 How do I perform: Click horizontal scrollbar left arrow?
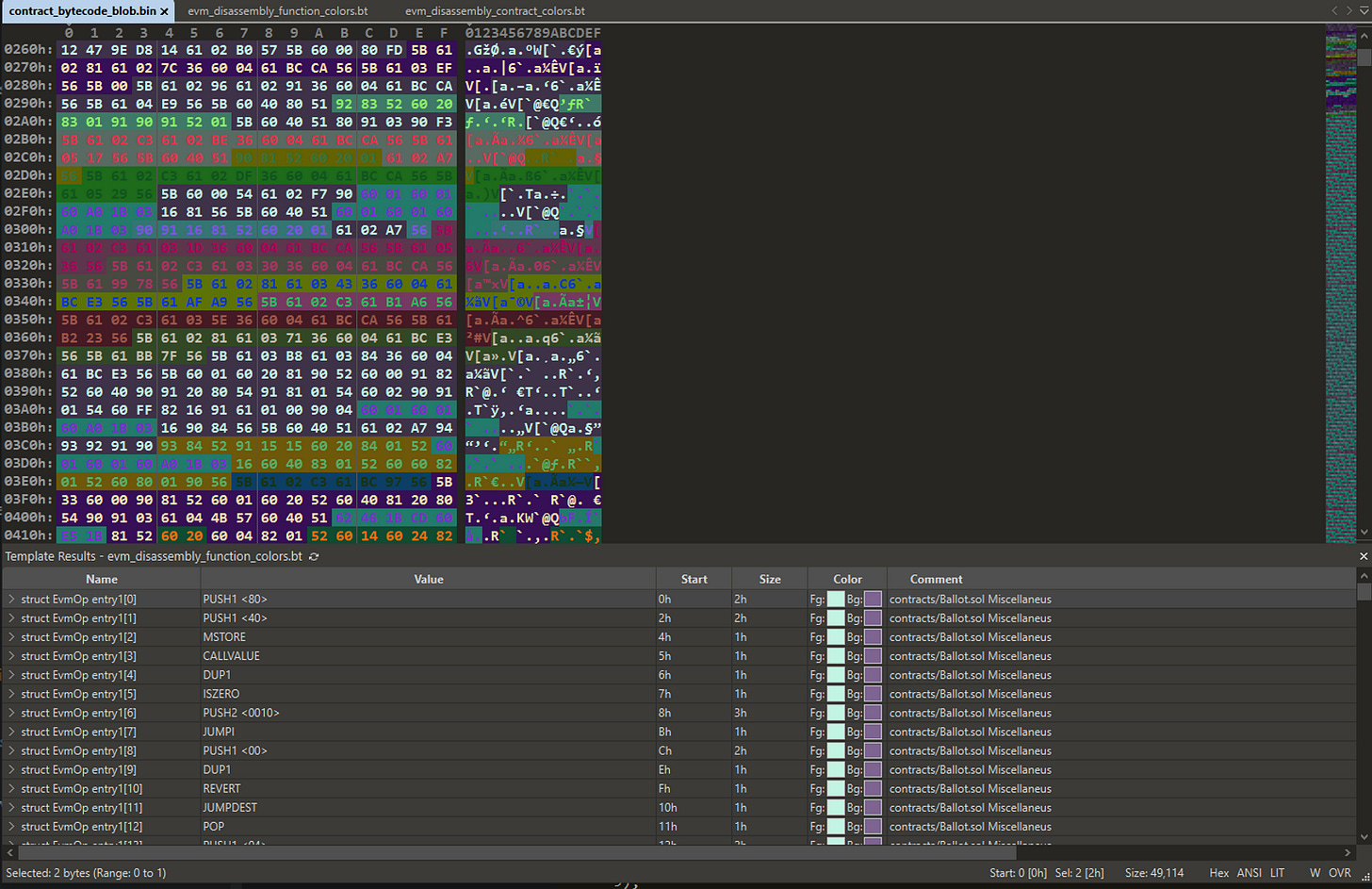coord(9,852)
